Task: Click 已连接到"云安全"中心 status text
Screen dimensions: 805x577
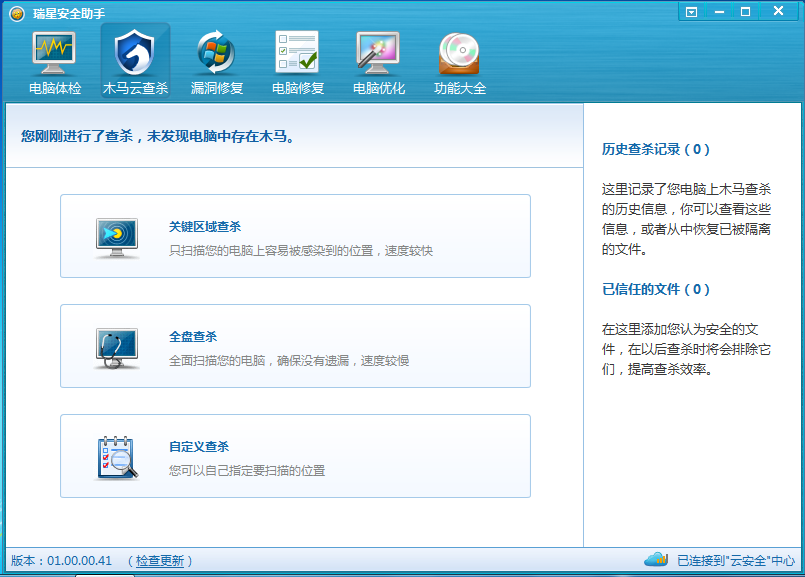Action: (736, 561)
